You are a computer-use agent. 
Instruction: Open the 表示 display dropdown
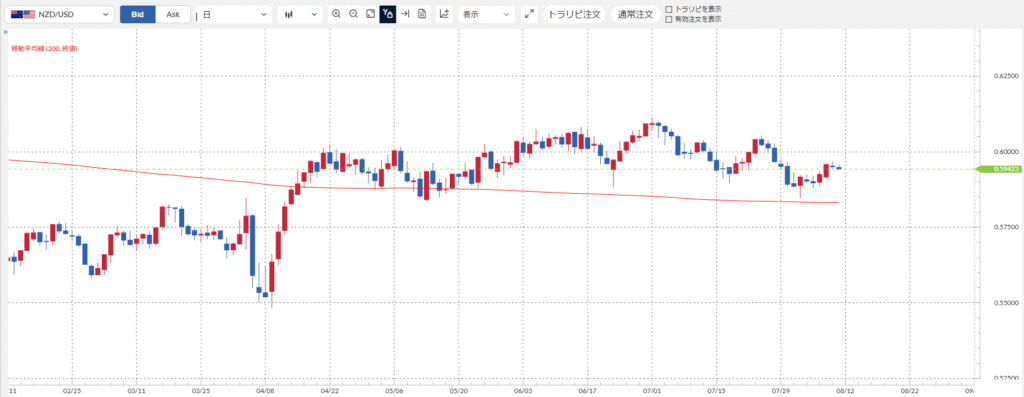487,14
